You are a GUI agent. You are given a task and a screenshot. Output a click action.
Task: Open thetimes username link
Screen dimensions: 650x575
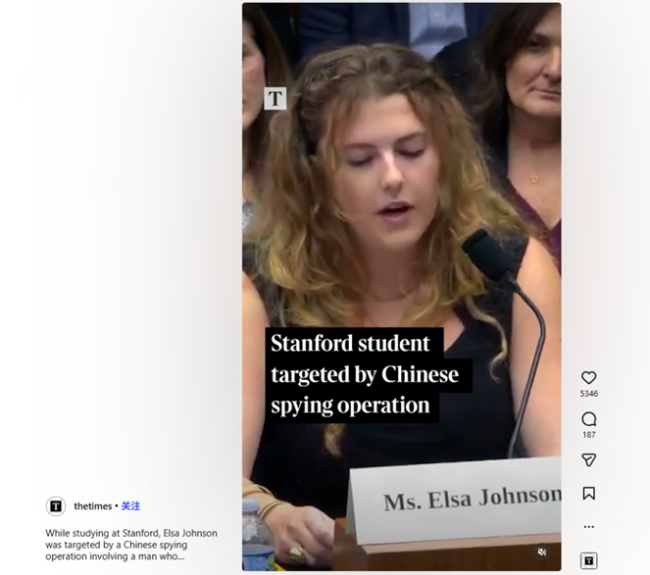[x=92, y=506]
